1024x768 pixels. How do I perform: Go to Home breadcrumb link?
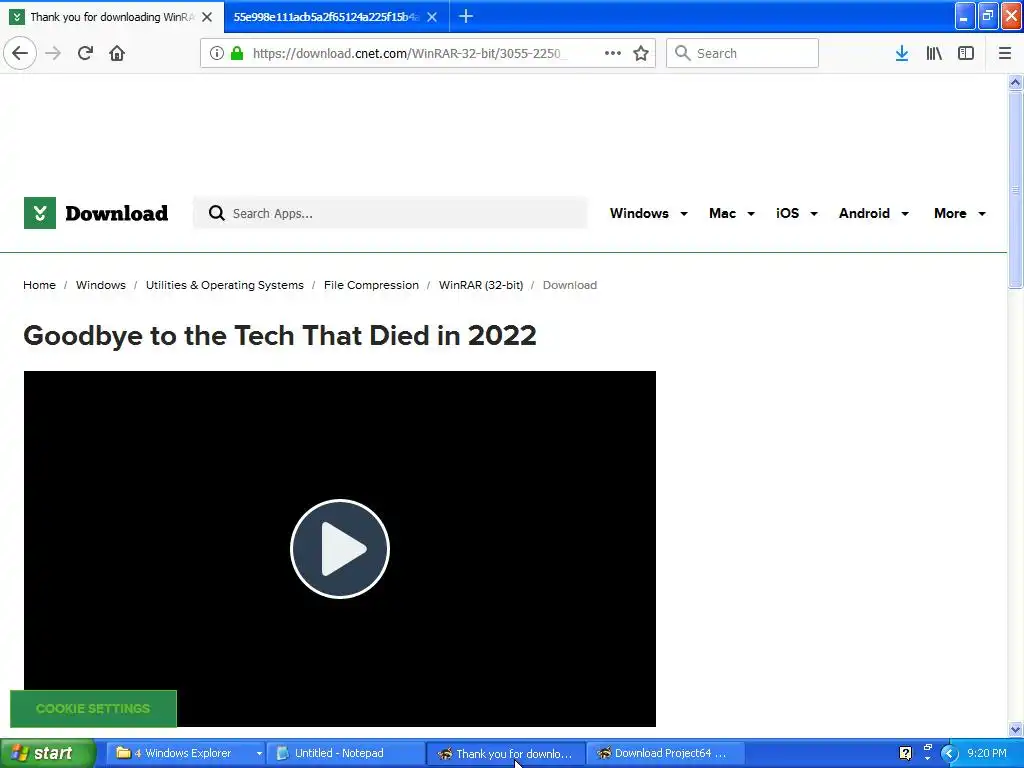(x=39, y=285)
